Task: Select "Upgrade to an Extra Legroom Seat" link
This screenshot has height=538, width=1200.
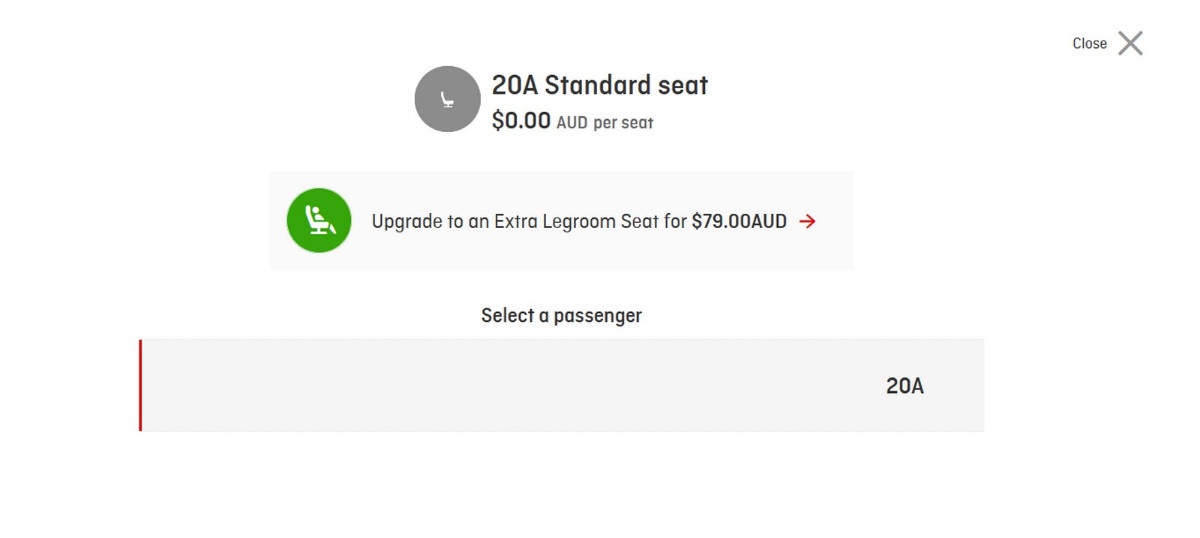Action: pyautogui.click(x=528, y=221)
